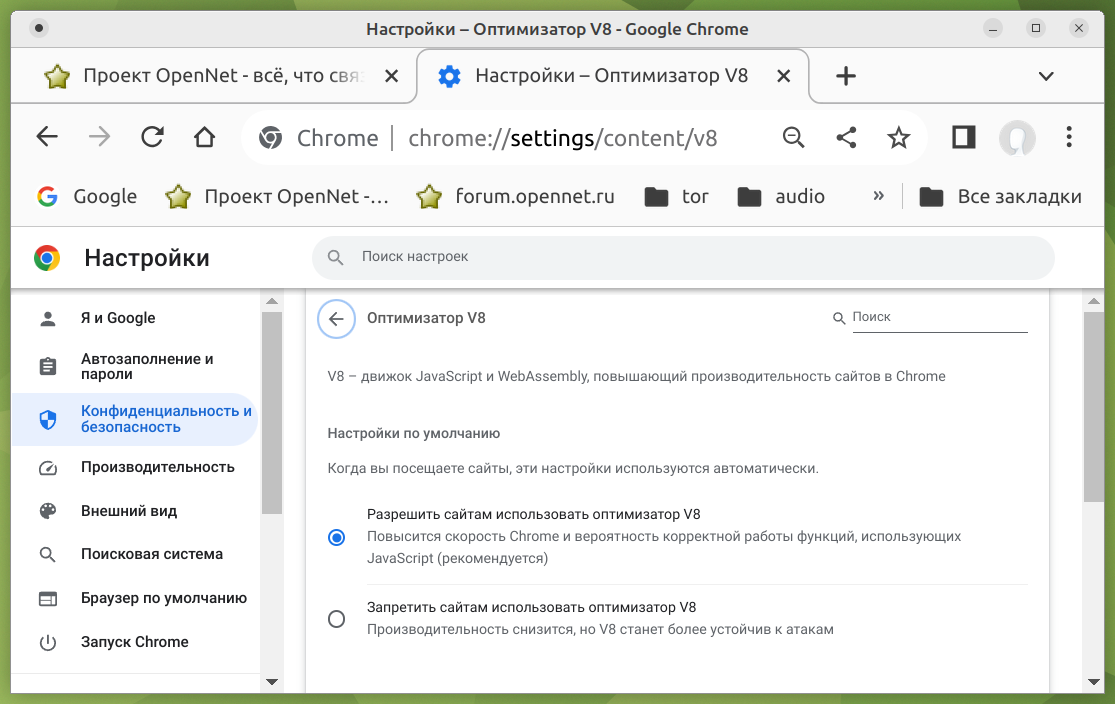Go back with settings back arrow

336,319
